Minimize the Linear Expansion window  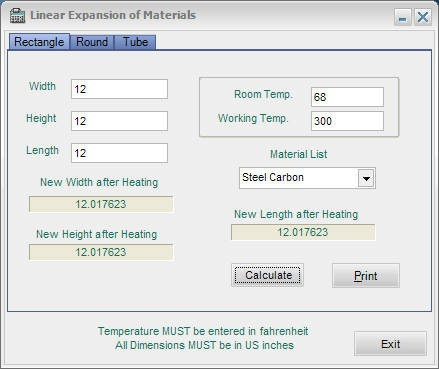tap(403, 17)
